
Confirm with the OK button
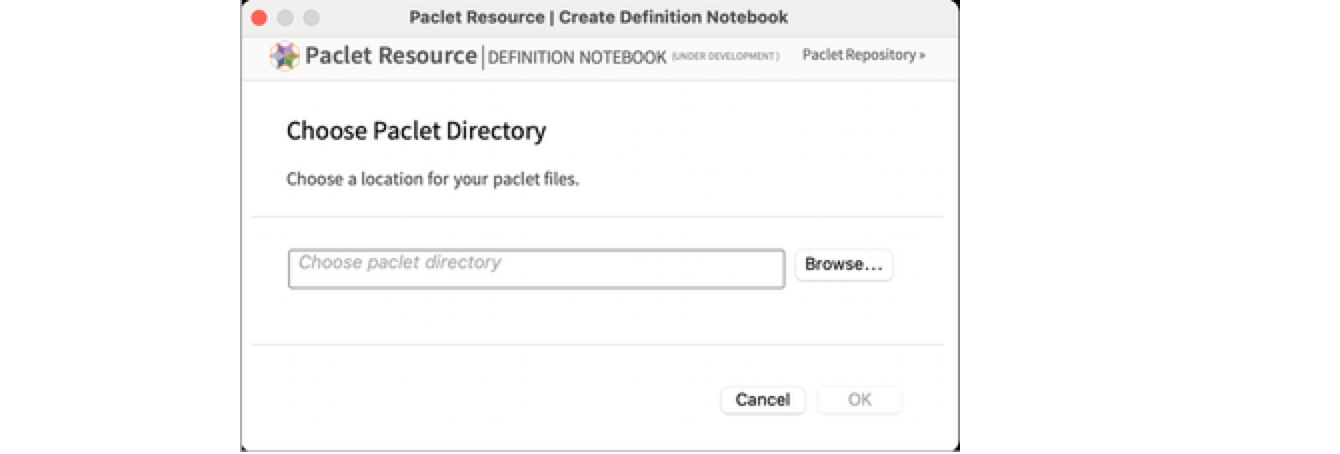tap(860, 400)
